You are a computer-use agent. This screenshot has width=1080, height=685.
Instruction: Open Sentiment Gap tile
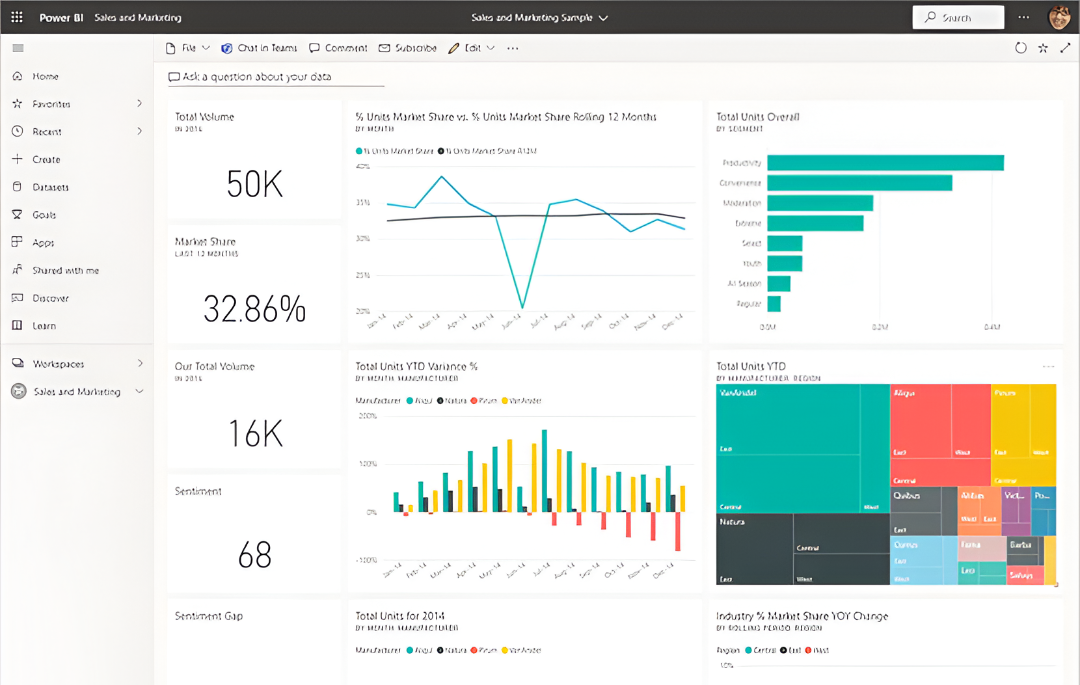click(254, 642)
